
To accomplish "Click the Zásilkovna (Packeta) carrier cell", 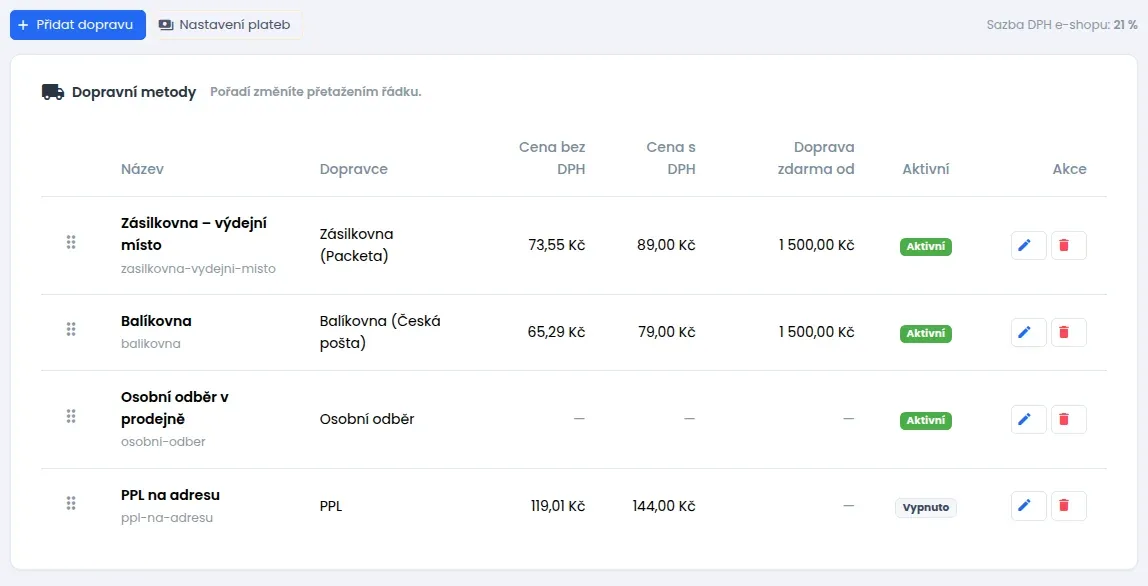I will (x=357, y=245).
